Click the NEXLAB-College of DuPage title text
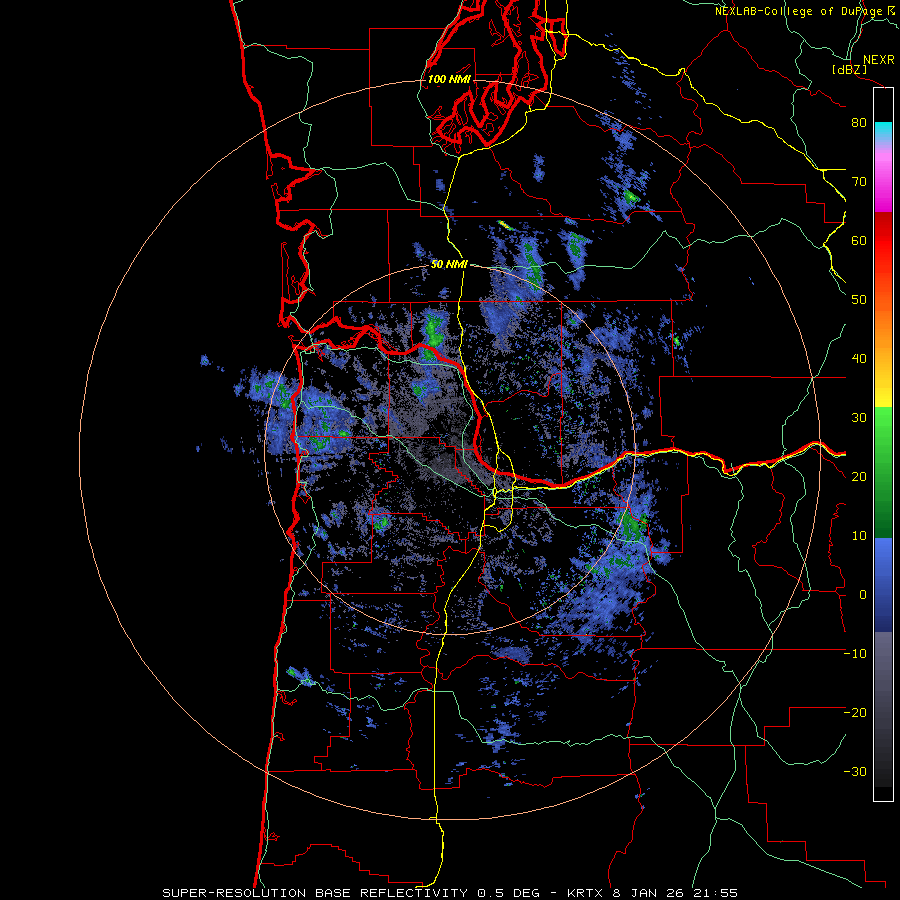Image resolution: width=900 pixels, height=900 pixels. (x=799, y=11)
